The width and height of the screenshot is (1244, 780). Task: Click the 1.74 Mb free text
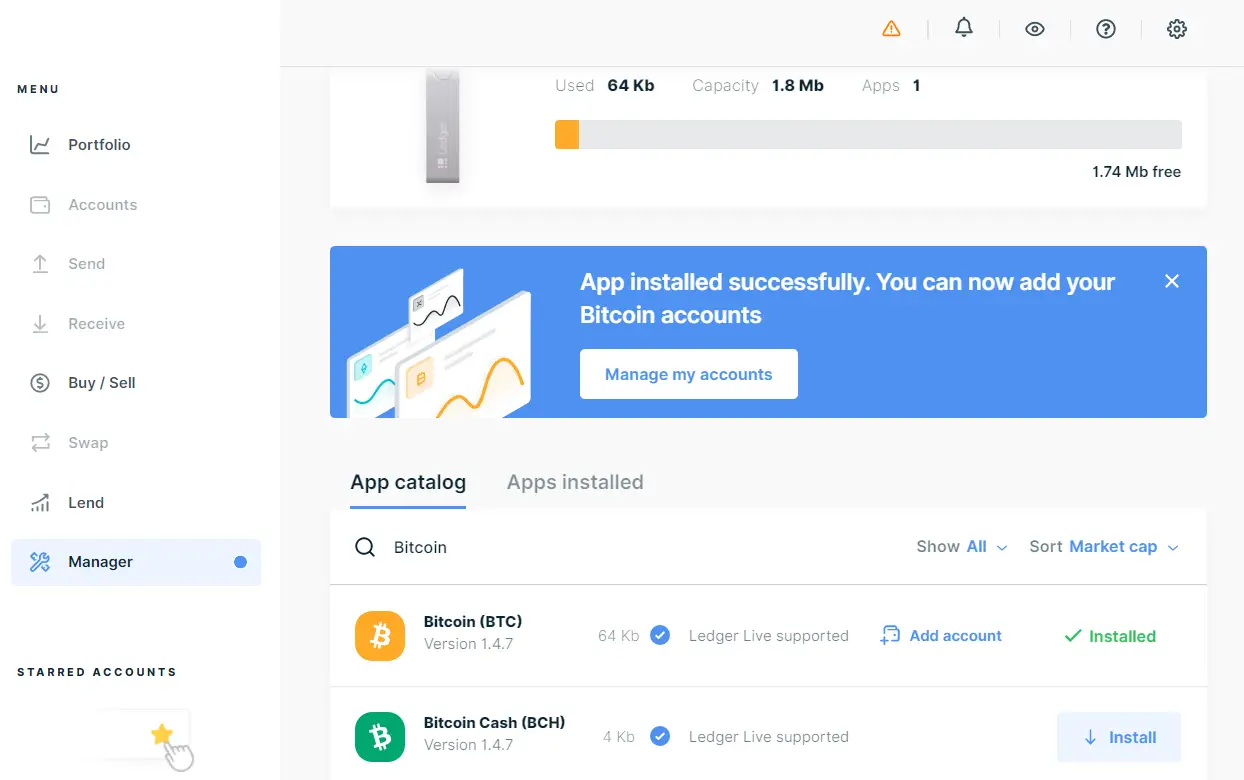[1137, 172]
